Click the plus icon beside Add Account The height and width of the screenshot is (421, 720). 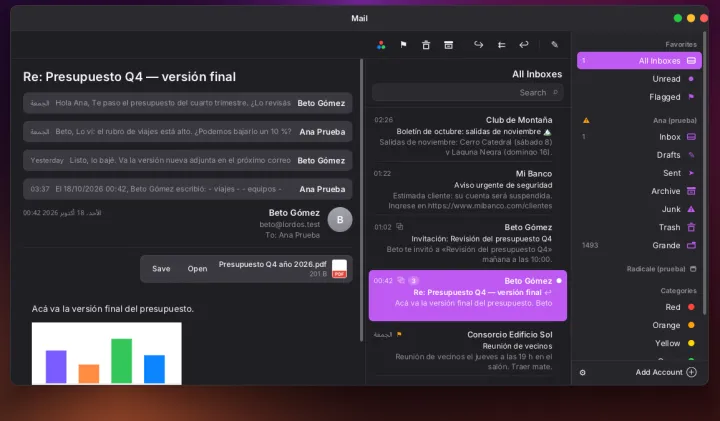click(692, 372)
